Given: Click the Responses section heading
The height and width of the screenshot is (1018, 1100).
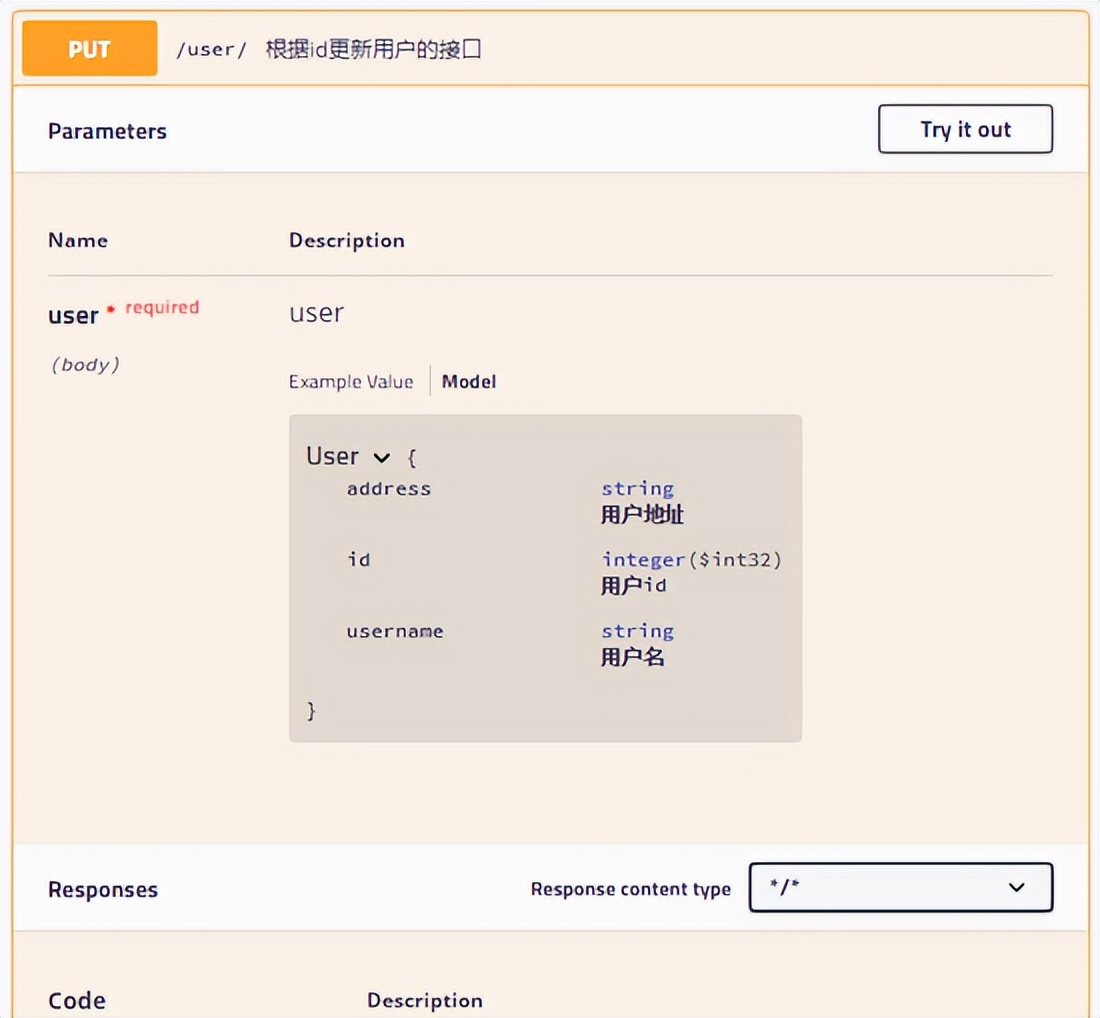Looking at the screenshot, I should point(103,888).
